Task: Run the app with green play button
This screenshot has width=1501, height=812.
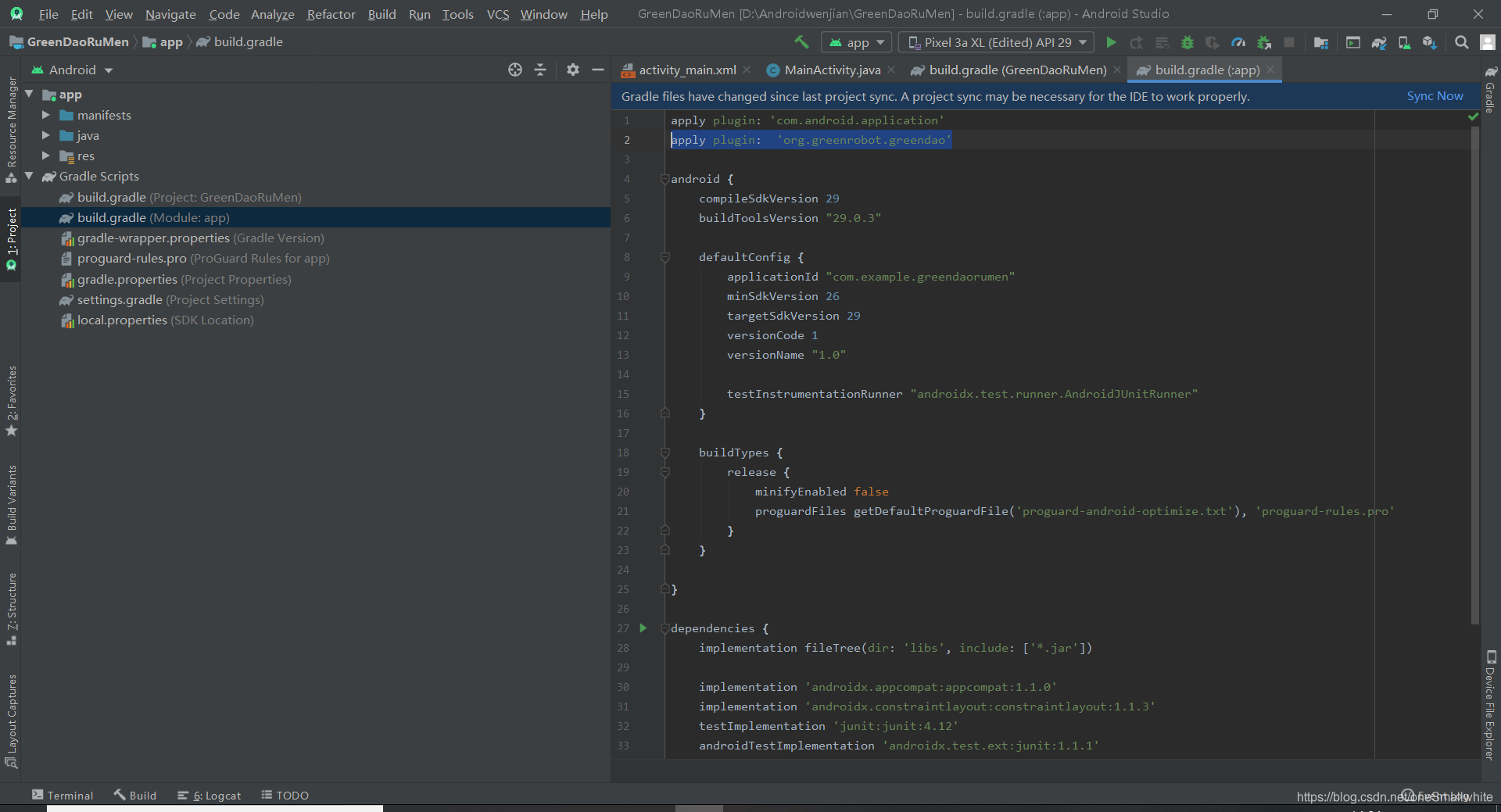Action: click(x=1111, y=42)
